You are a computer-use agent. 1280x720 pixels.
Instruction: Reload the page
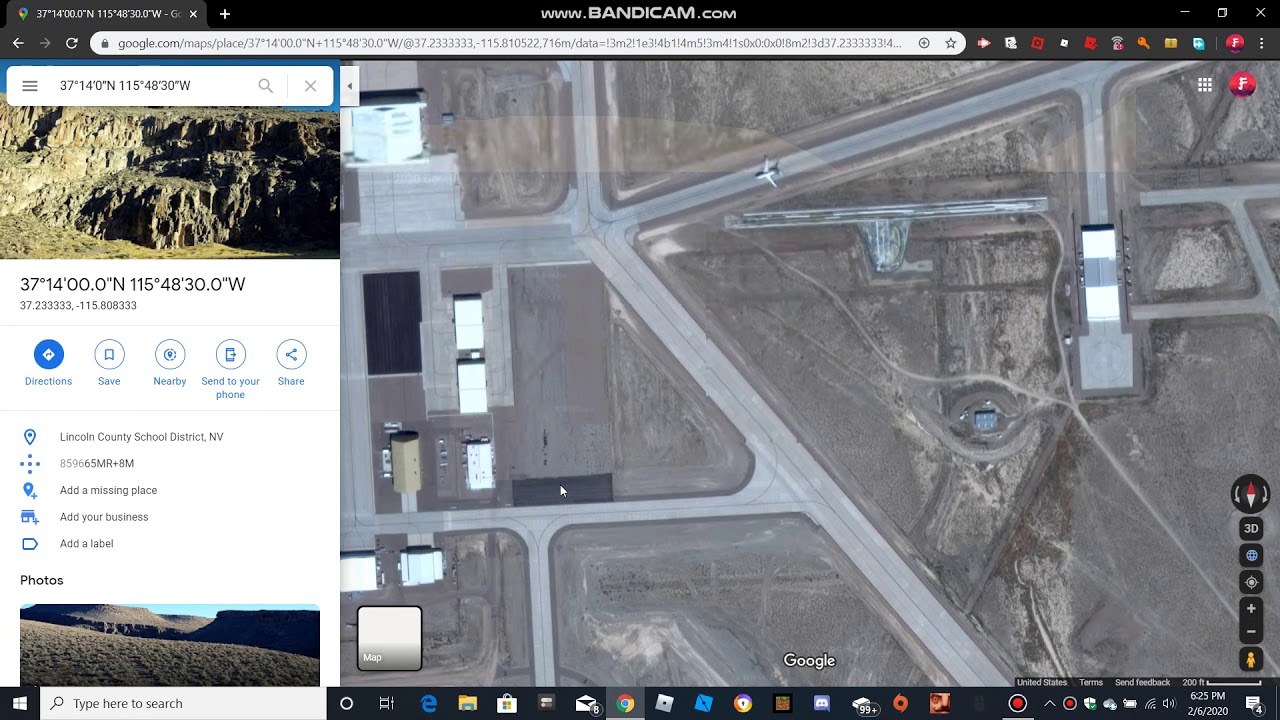point(72,43)
